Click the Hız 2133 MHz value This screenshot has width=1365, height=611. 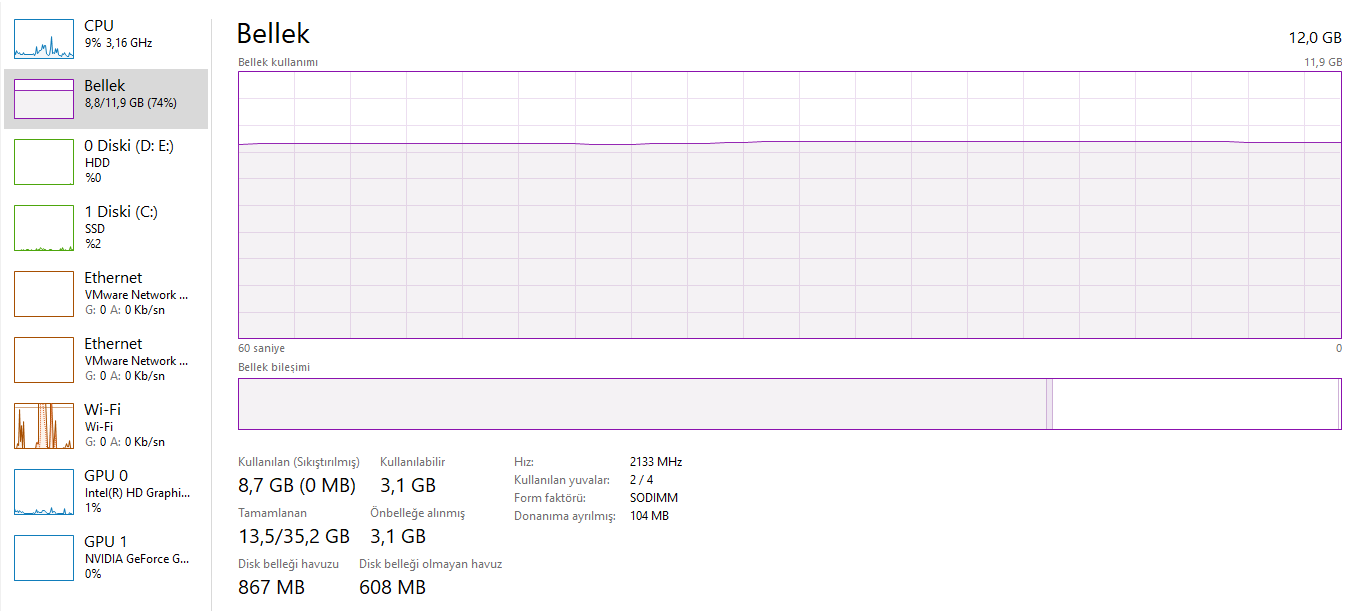(656, 462)
